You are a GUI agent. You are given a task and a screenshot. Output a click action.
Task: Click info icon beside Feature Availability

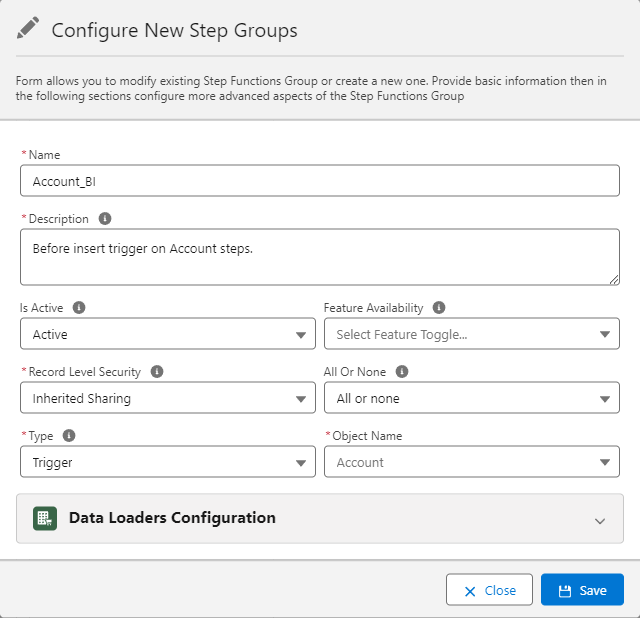pos(438,308)
